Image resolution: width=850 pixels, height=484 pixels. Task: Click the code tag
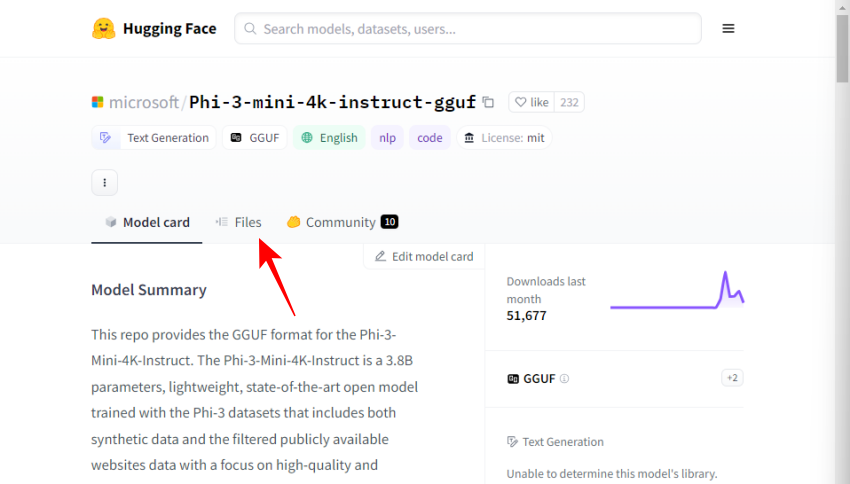pyautogui.click(x=430, y=138)
